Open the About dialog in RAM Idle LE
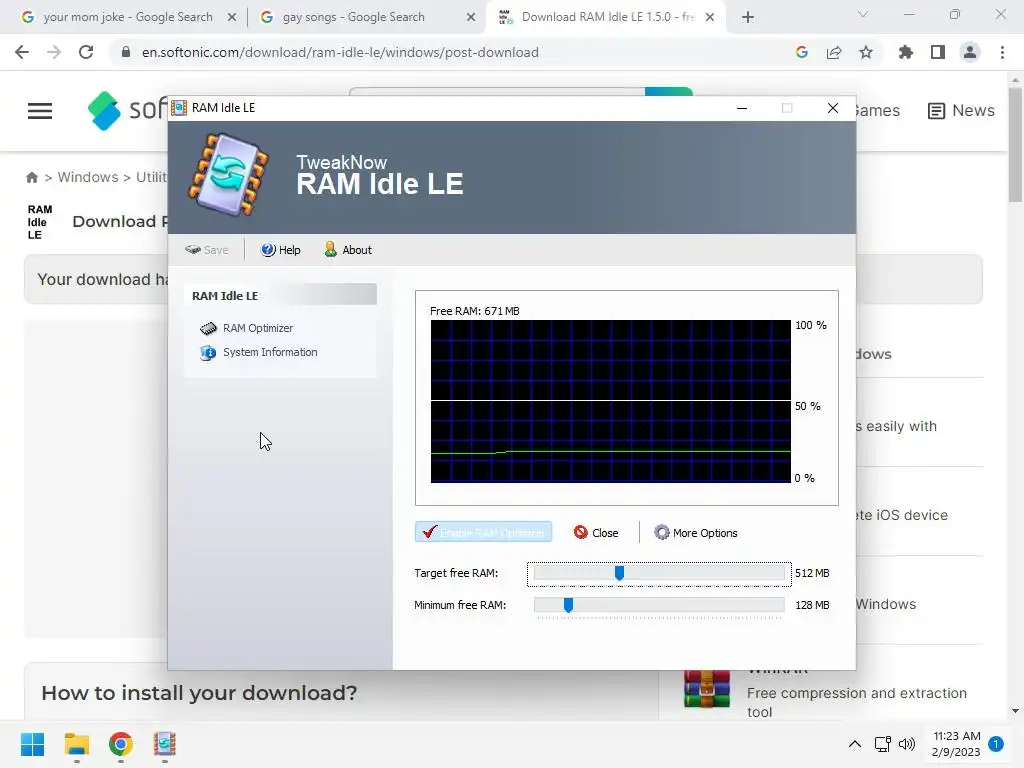Image resolution: width=1024 pixels, height=768 pixels. [348, 250]
